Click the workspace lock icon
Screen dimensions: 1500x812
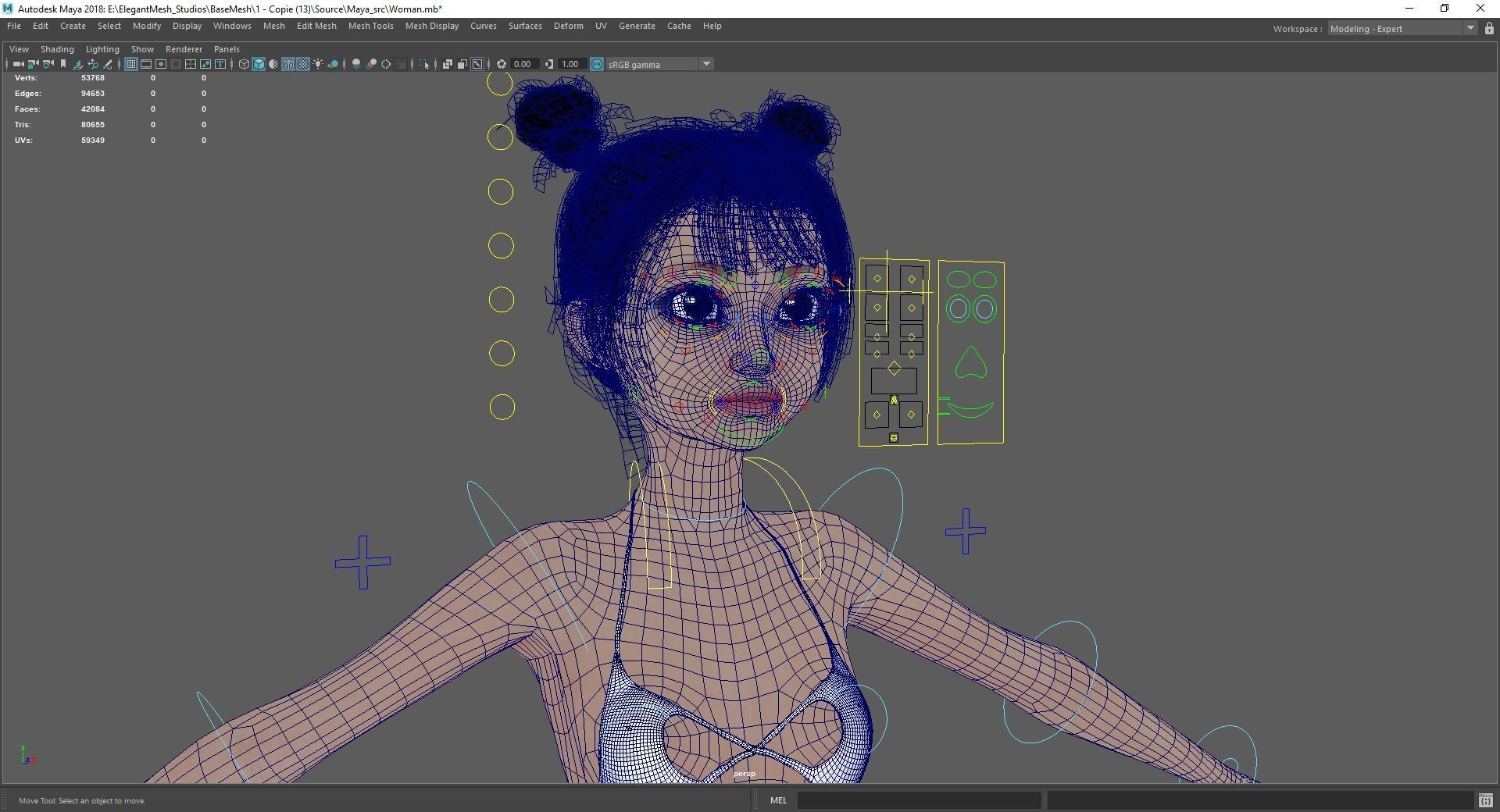1489,29
